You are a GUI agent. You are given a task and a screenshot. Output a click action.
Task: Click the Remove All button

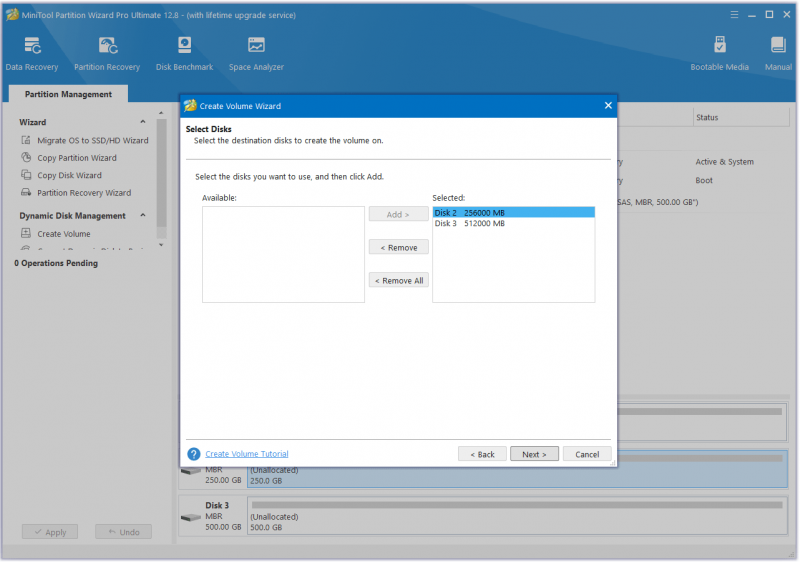pyautogui.click(x=399, y=280)
